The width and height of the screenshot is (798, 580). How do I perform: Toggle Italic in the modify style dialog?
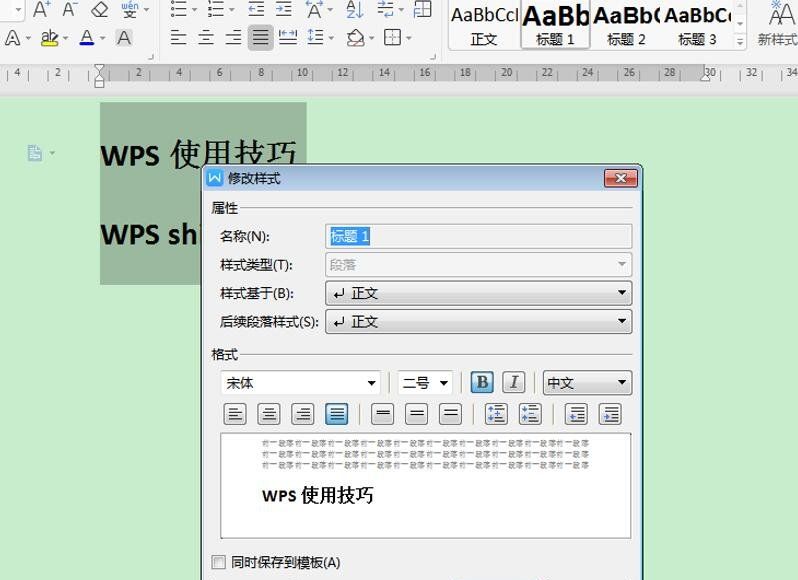[x=514, y=382]
